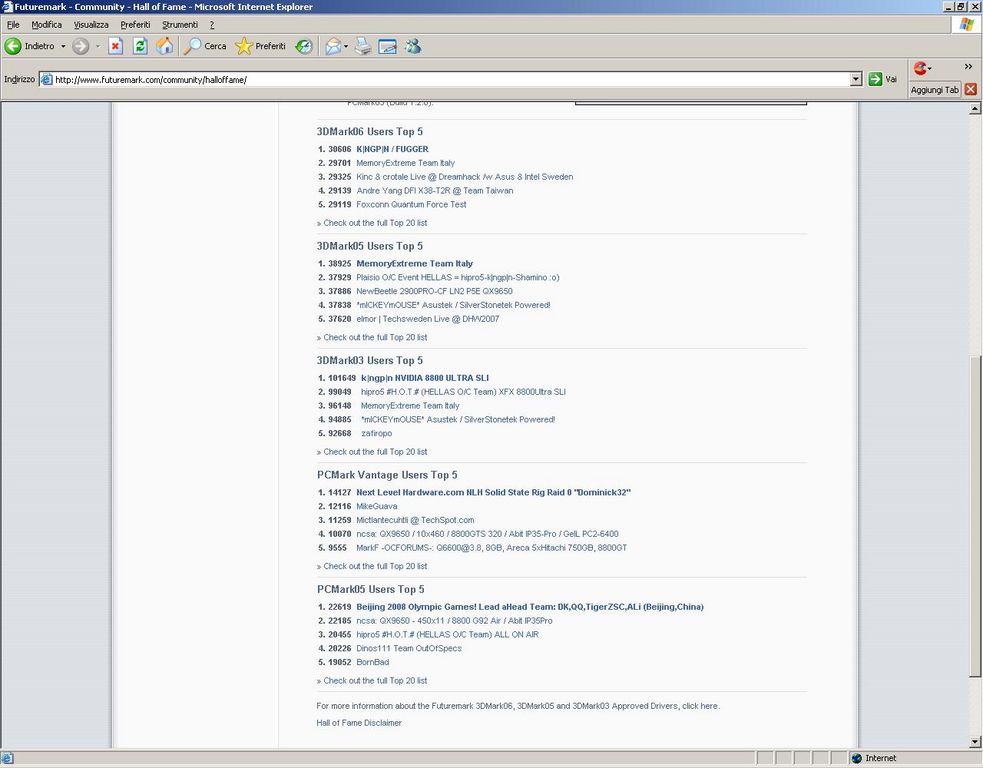Click the page icon in the address bar
Screen dimensions: 983x768
(x=46, y=80)
